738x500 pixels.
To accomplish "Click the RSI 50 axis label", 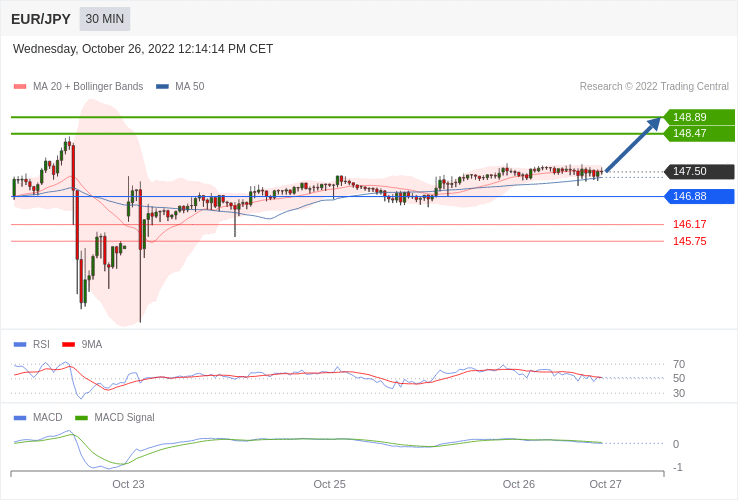I will click(679, 378).
